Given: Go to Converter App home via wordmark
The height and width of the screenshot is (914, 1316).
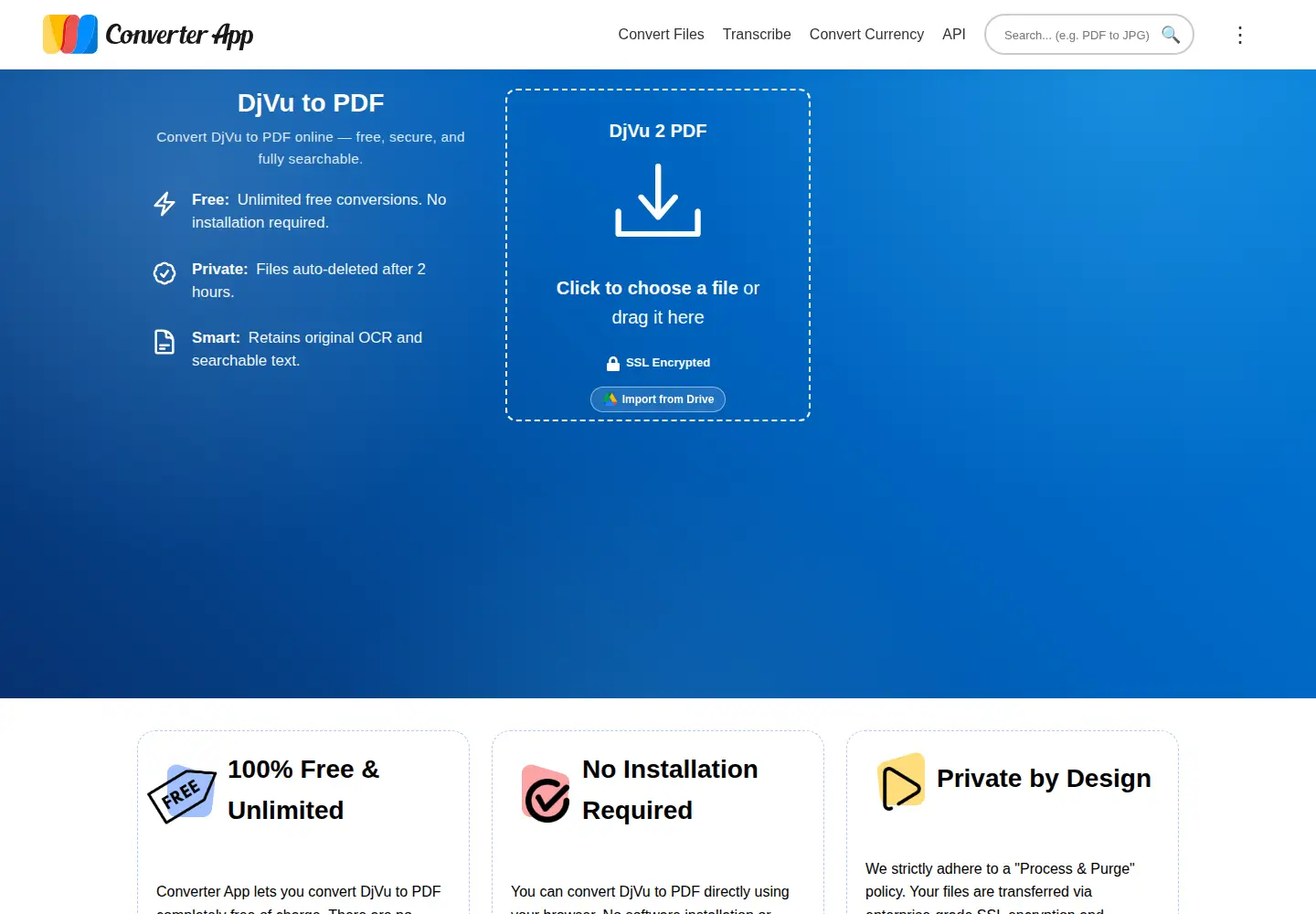Looking at the screenshot, I should click(179, 35).
